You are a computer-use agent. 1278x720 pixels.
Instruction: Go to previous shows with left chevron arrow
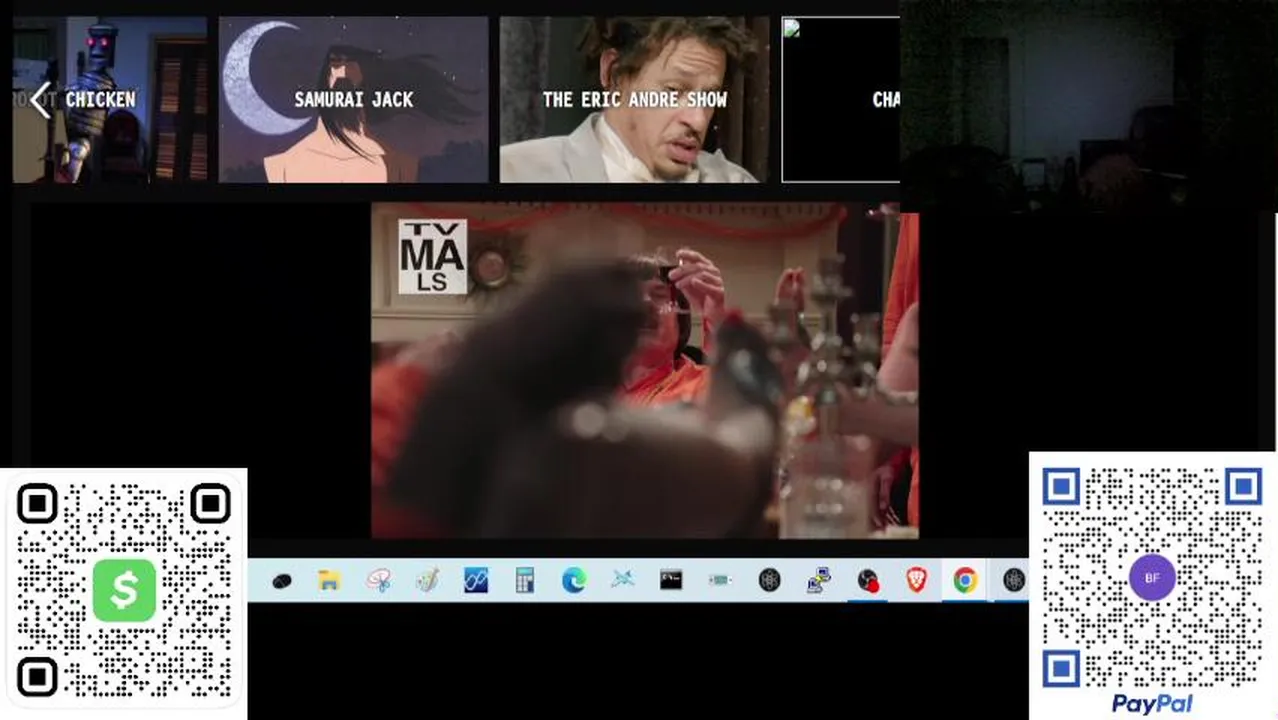(40, 100)
